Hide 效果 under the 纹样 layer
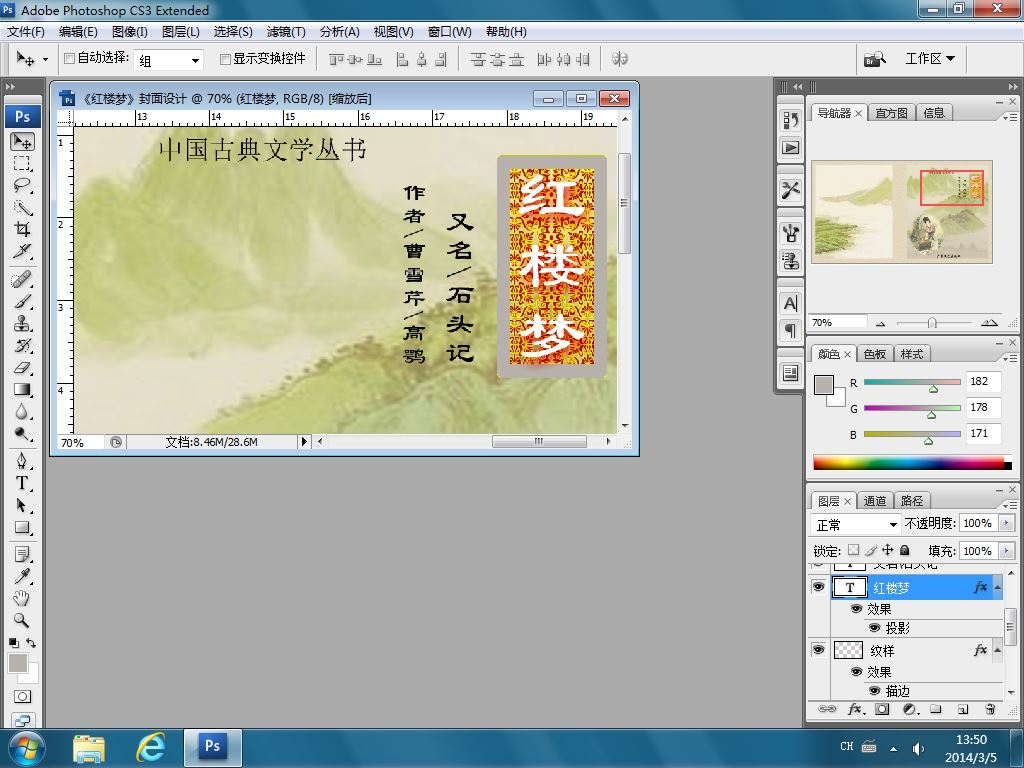Screen dimensions: 1024x768 point(856,671)
